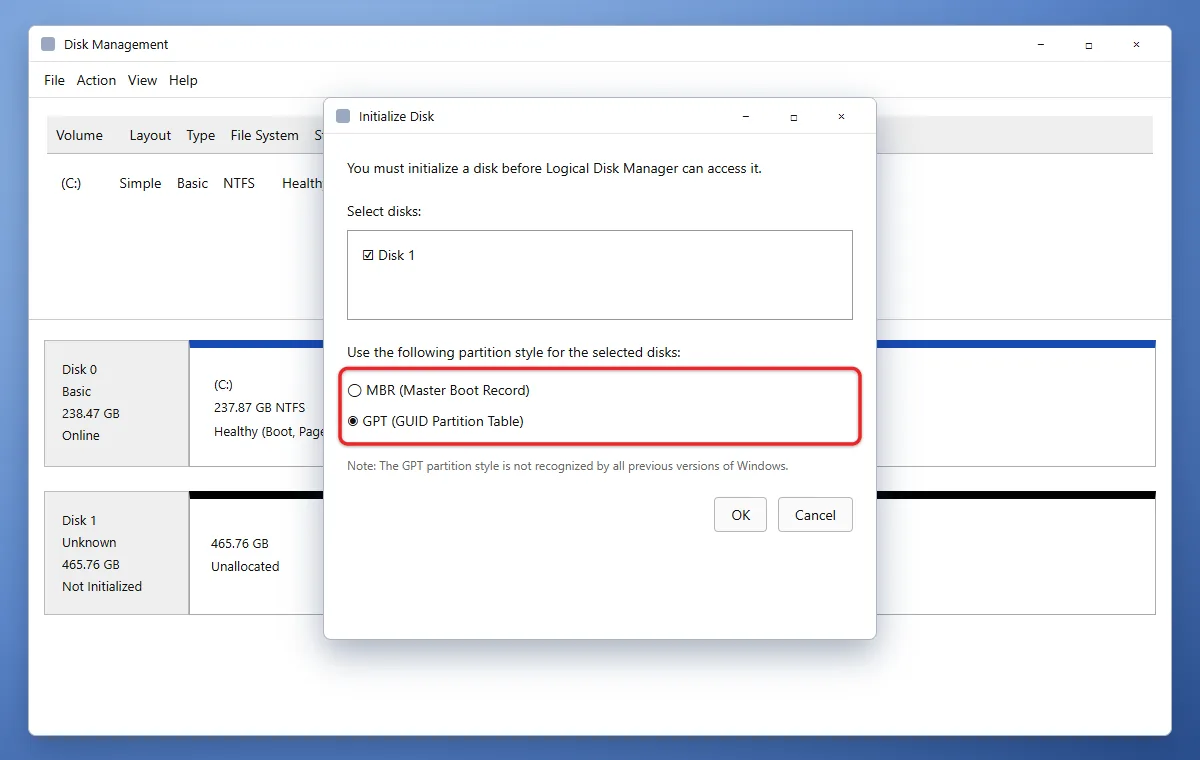Screen dimensions: 1200x760
Task: Uncheck the Disk 1 checkbox
Action: click(368, 255)
